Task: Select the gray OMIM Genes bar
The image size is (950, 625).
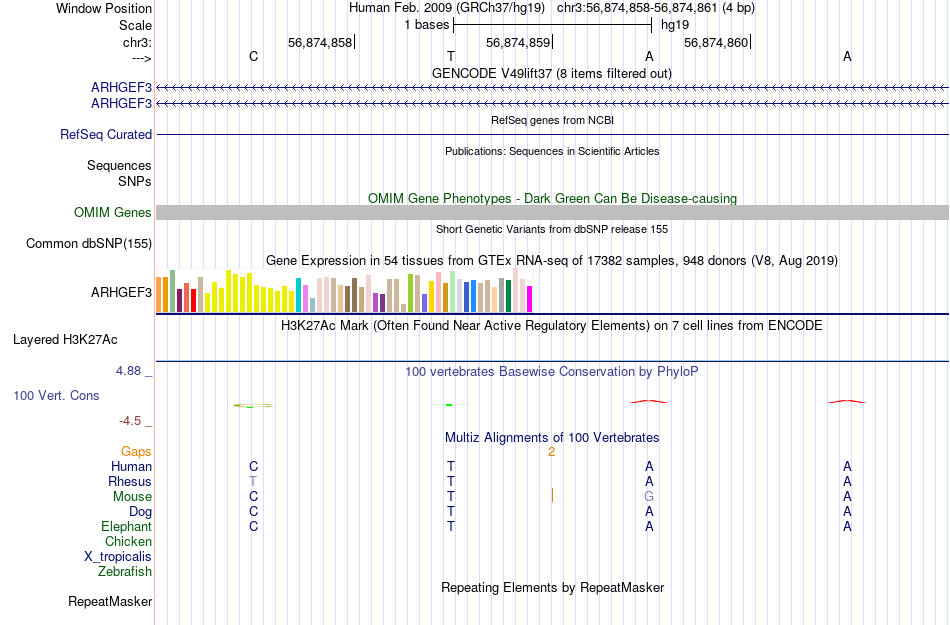Action: (x=553, y=213)
